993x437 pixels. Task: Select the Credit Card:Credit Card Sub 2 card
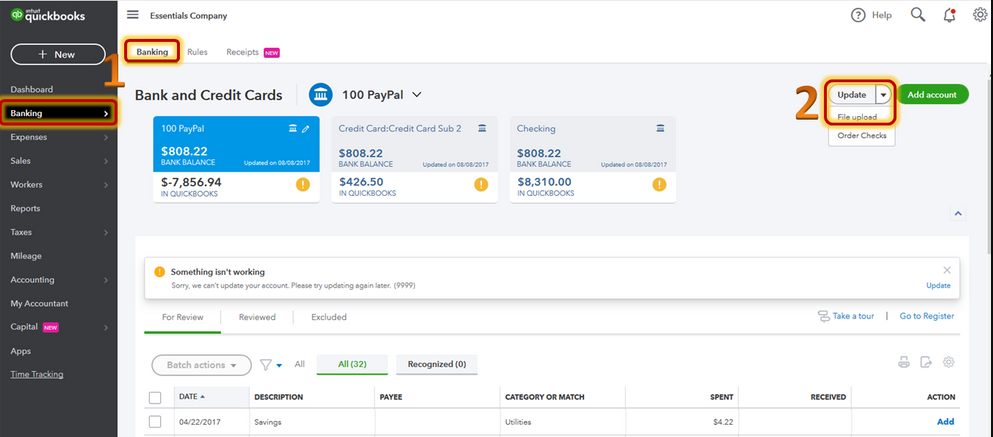[x=414, y=160]
